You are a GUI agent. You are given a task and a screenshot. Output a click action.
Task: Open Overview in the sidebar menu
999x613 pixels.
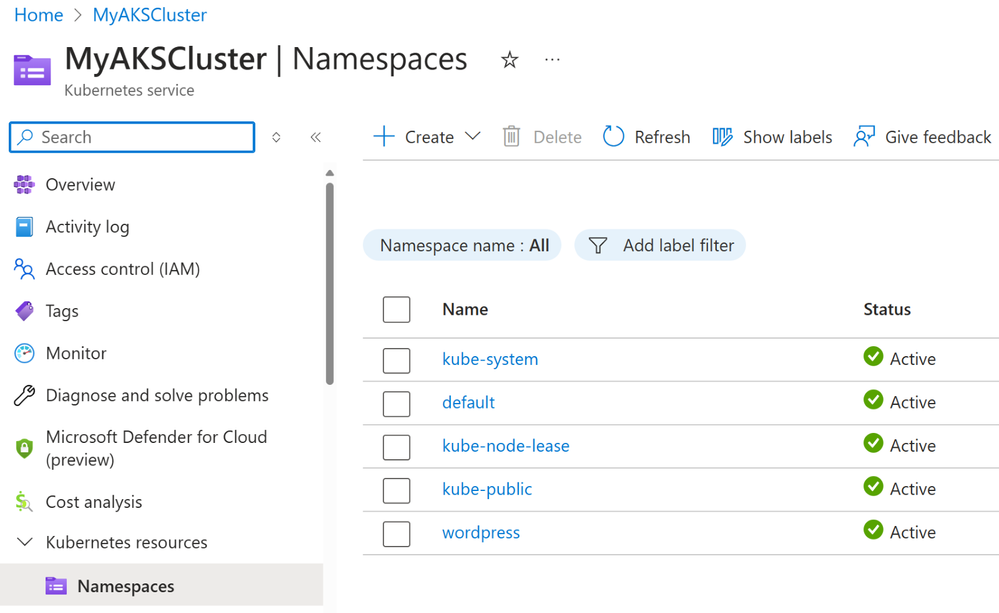click(x=80, y=184)
